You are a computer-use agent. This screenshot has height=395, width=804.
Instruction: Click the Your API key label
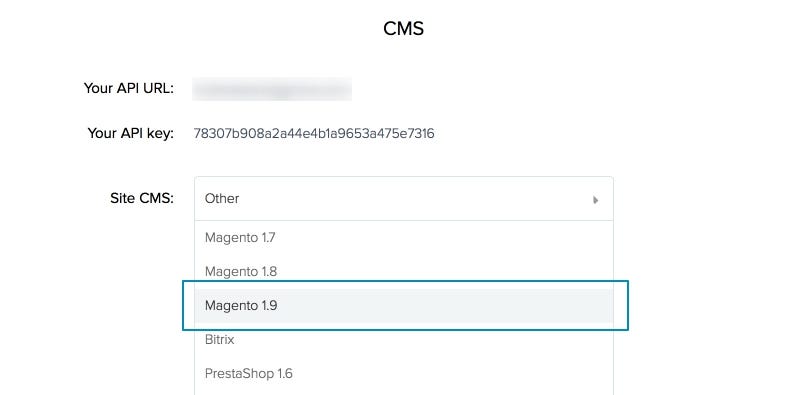tap(131, 133)
